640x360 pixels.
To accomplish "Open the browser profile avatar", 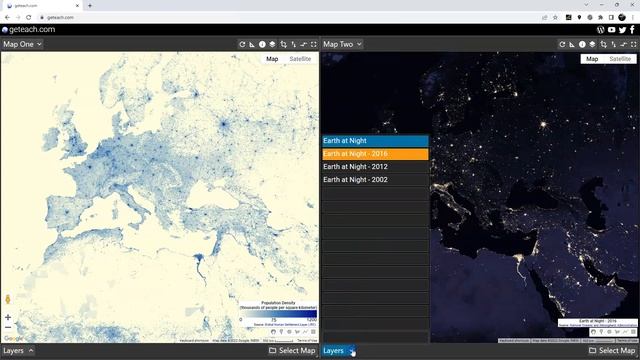I will [x=622, y=17].
